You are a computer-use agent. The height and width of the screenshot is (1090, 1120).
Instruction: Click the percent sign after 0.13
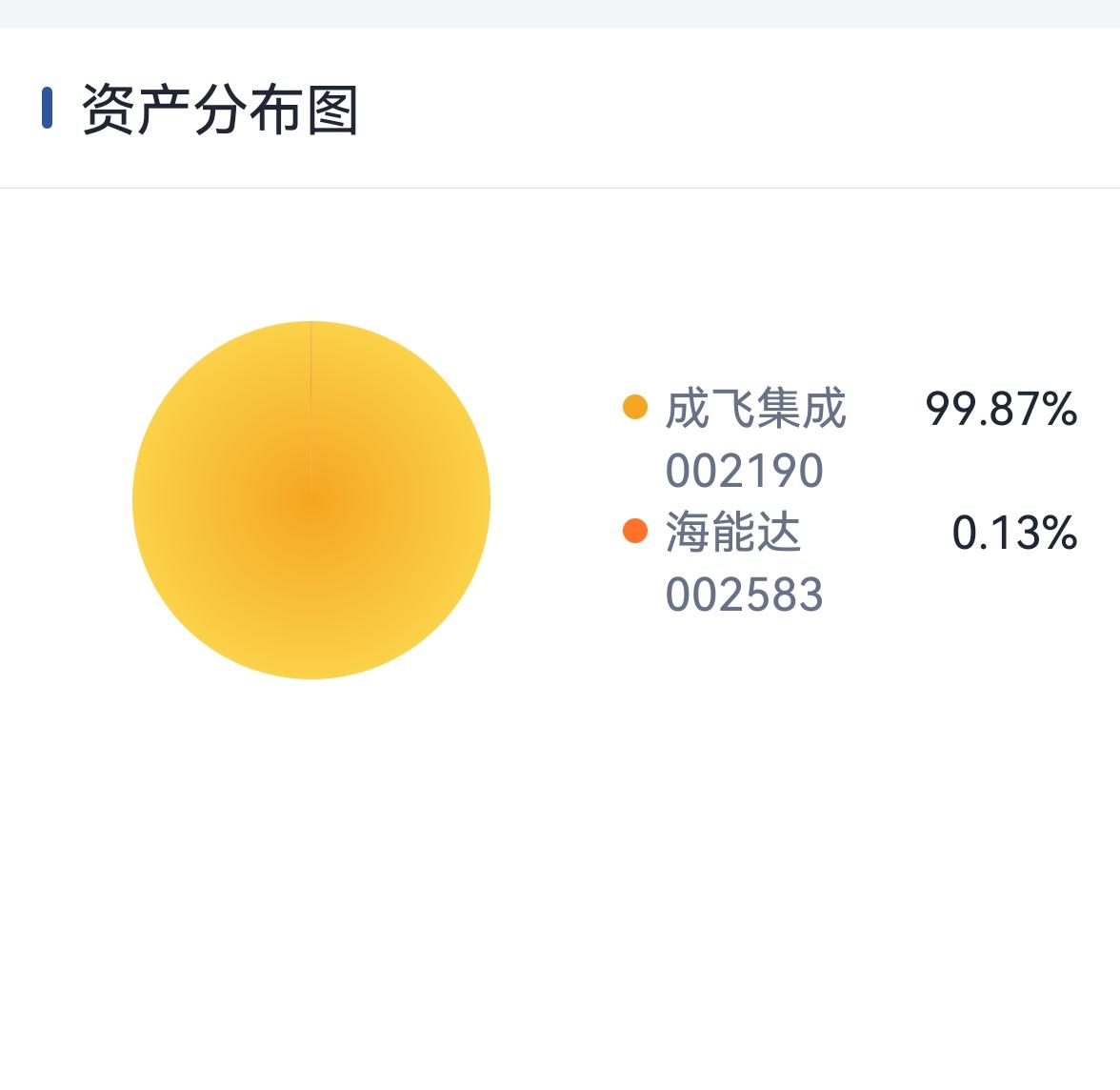(x=1059, y=532)
